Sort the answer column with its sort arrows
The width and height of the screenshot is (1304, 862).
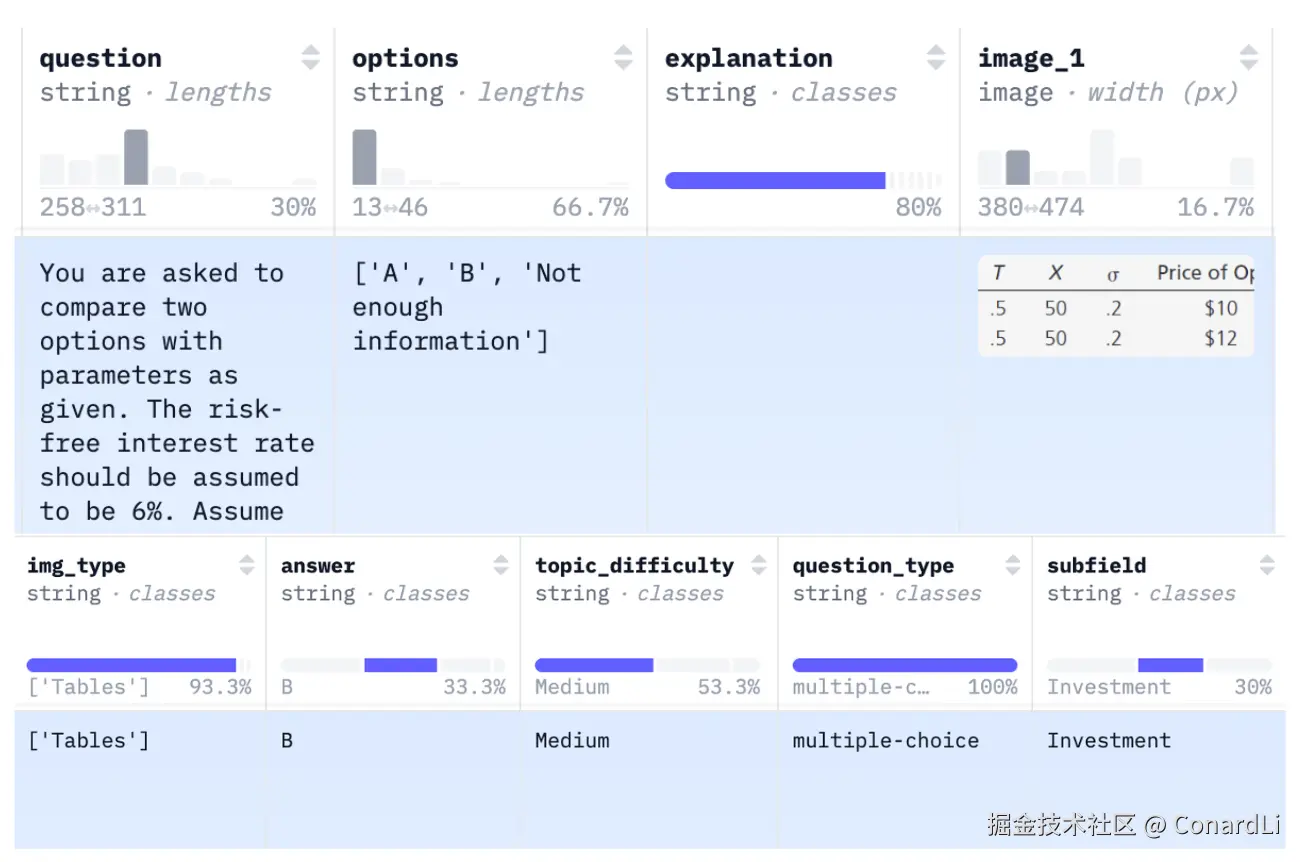500,564
